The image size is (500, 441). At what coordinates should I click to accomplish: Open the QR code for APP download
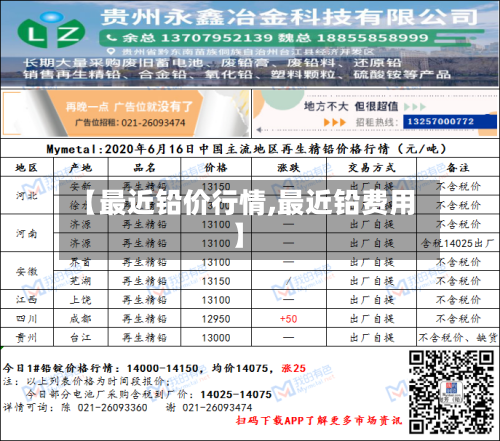point(451,392)
